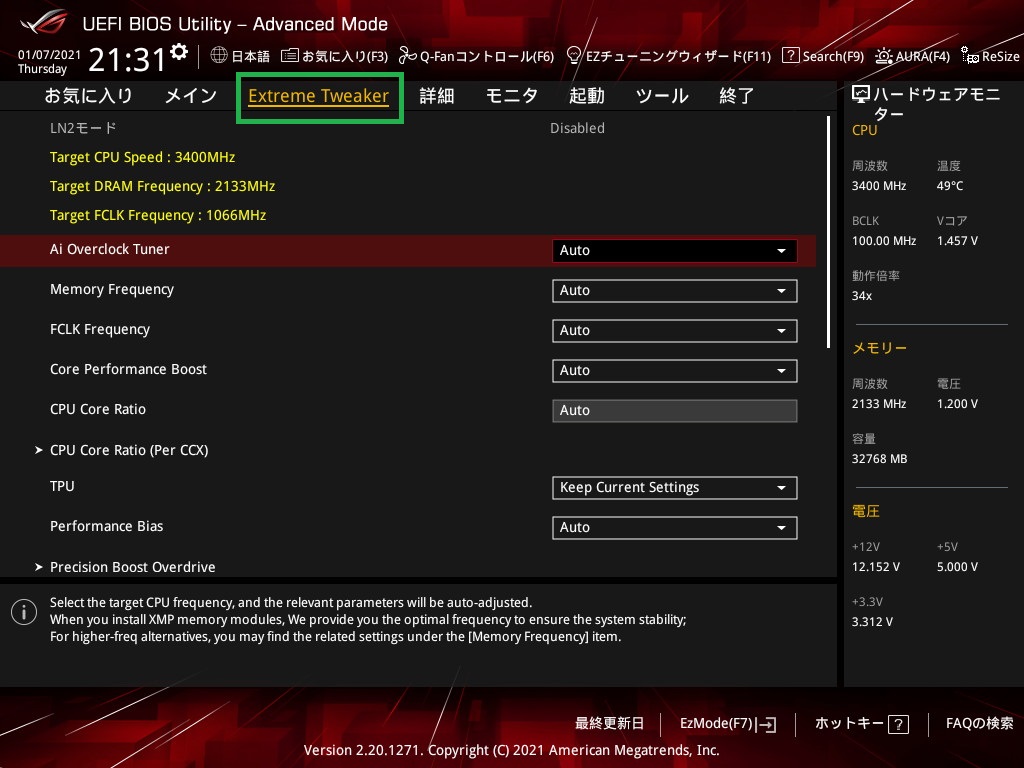Select the CPU Core Ratio label
This screenshot has width=1024, height=768.
[x=98, y=409]
